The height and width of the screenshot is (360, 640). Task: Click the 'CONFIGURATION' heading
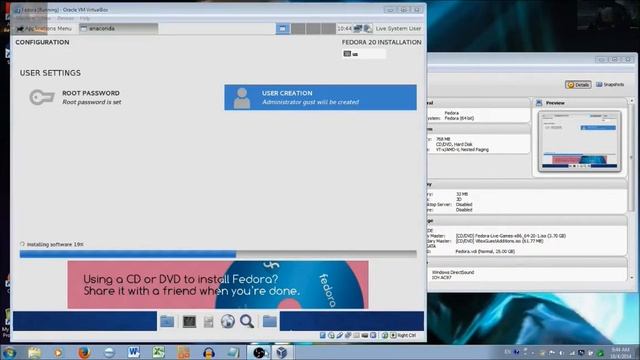tap(42, 42)
